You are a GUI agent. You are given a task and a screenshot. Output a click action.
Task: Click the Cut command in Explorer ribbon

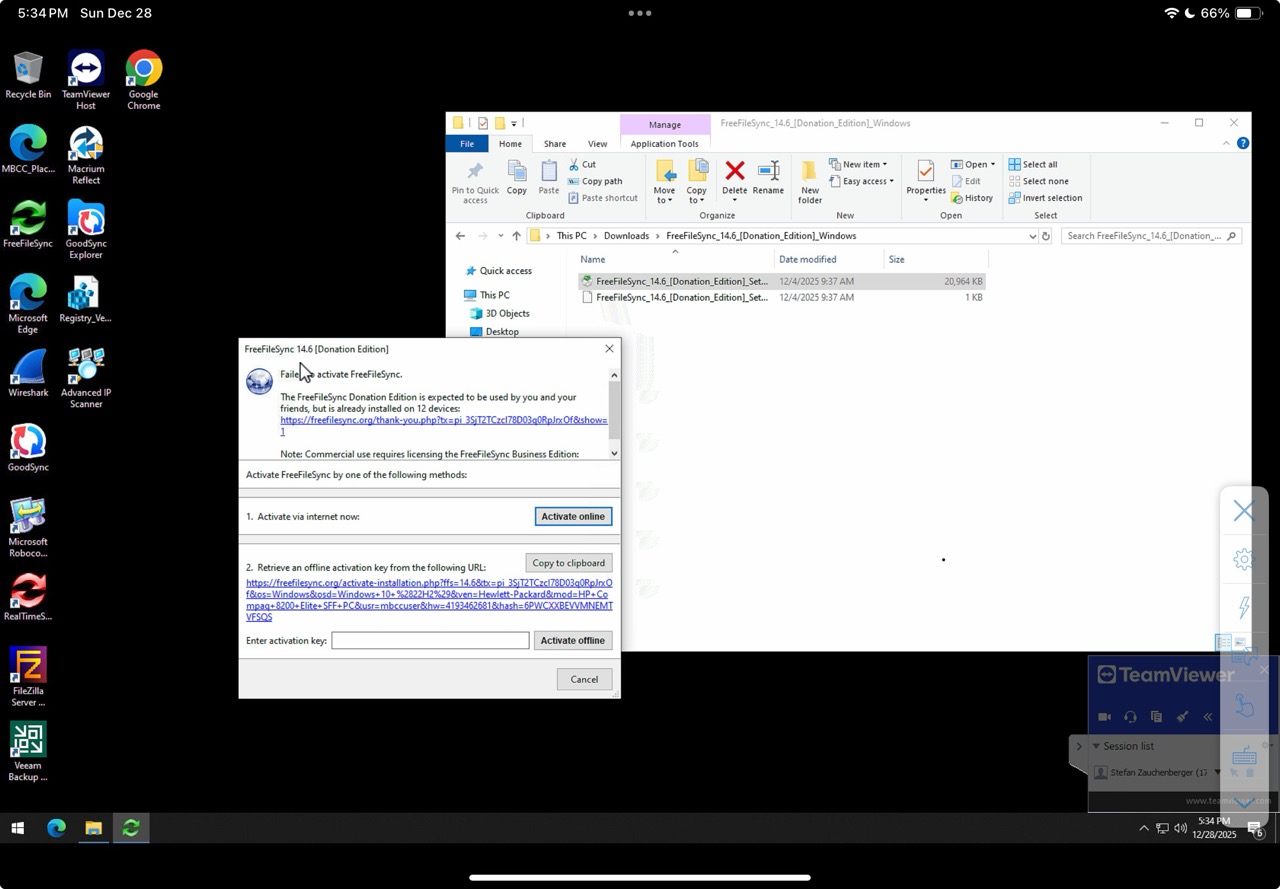pos(582,165)
